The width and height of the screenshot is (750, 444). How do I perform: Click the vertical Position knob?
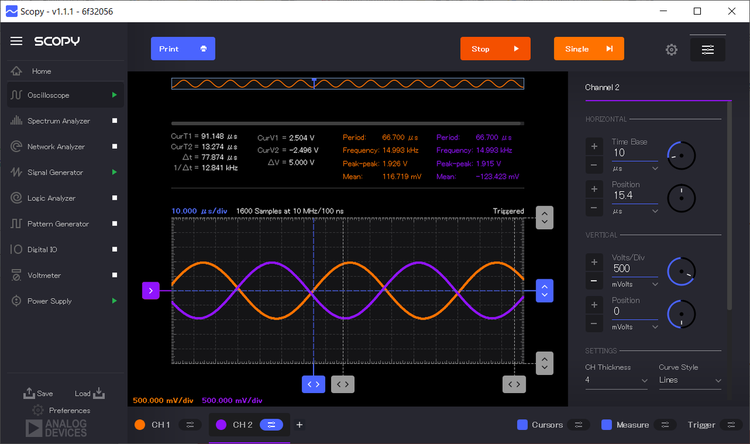[x=681, y=314]
